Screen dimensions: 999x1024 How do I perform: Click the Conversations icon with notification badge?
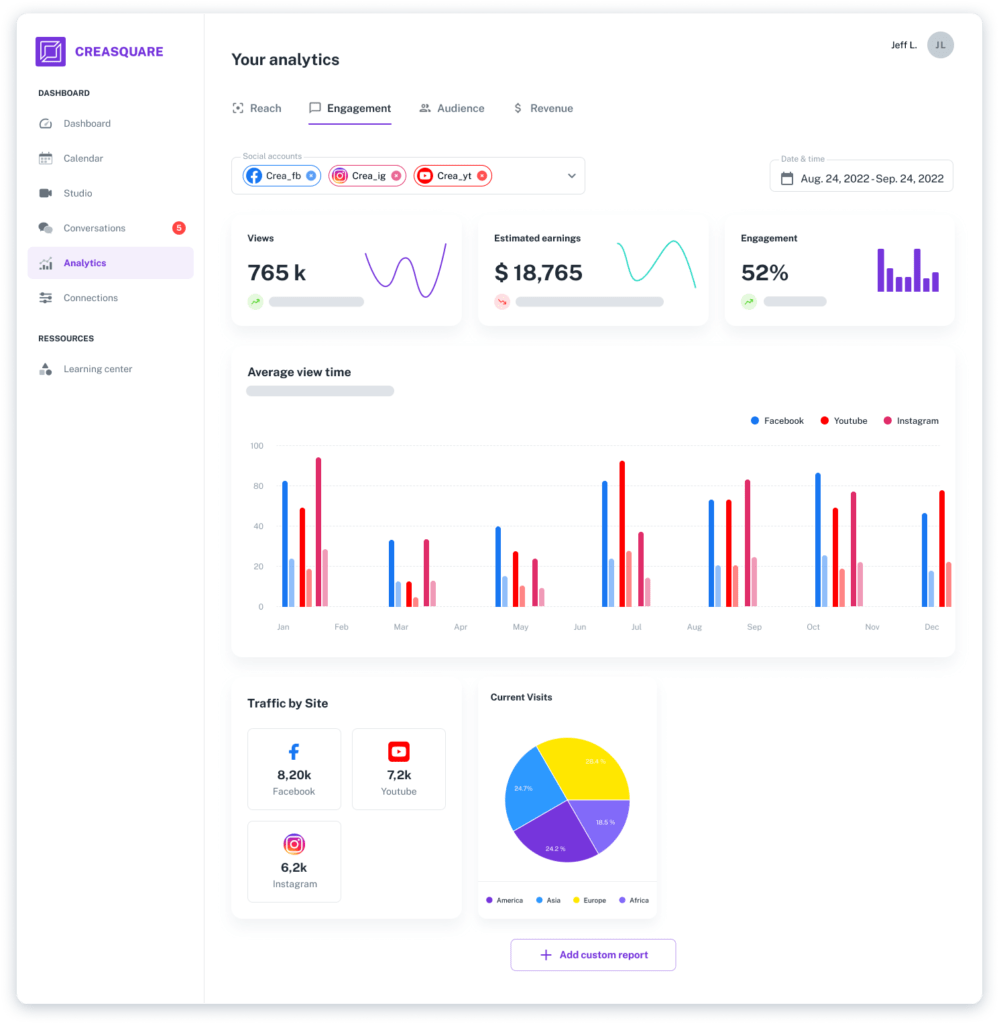pos(47,228)
